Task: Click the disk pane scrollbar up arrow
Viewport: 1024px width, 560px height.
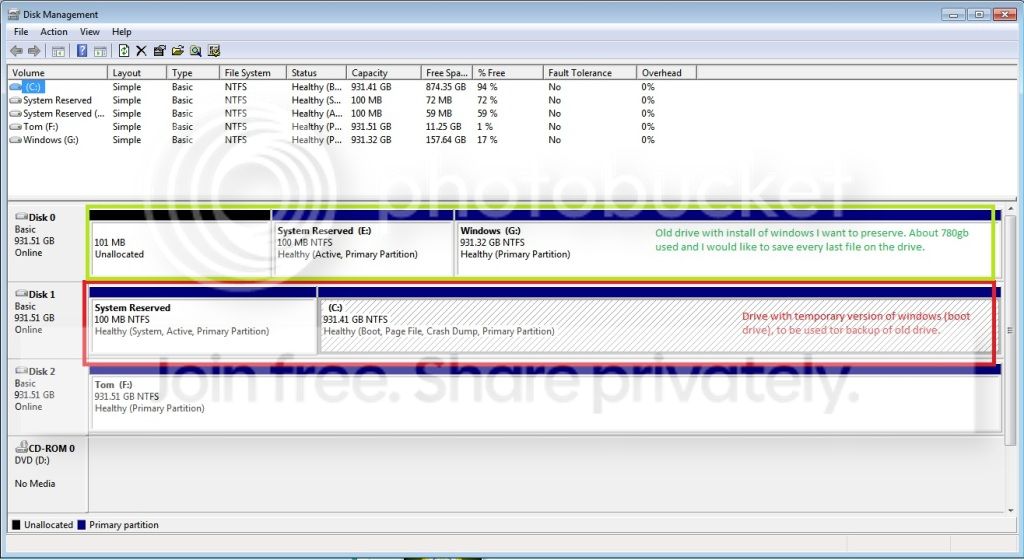Action: pyautogui.click(x=1010, y=210)
